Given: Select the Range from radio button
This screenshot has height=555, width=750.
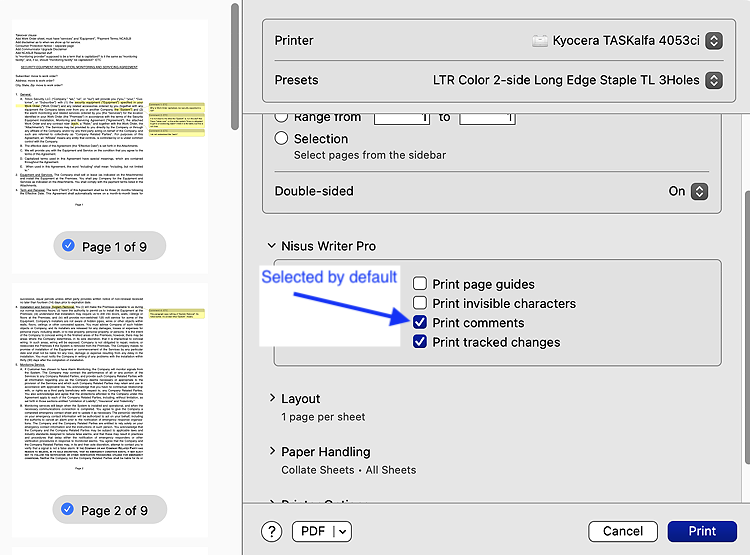Looking at the screenshot, I should (x=281, y=116).
